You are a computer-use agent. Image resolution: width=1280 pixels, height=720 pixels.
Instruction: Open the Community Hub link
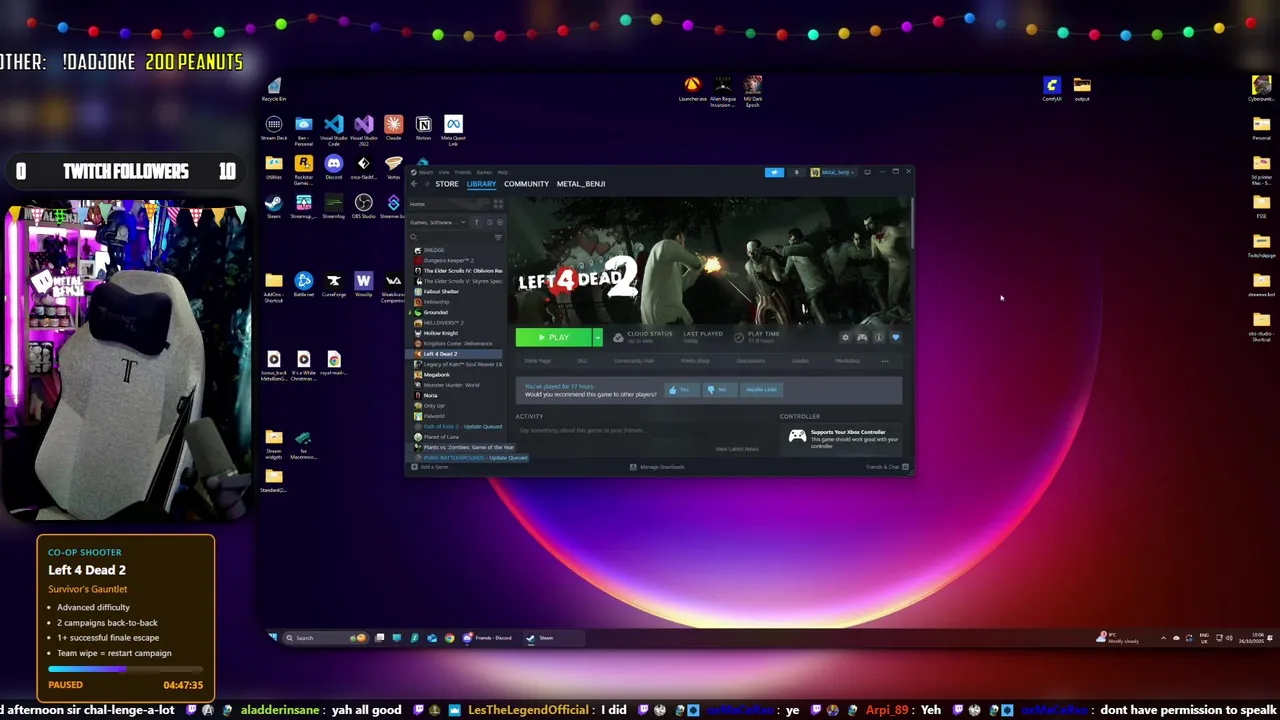pyautogui.click(x=634, y=361)
